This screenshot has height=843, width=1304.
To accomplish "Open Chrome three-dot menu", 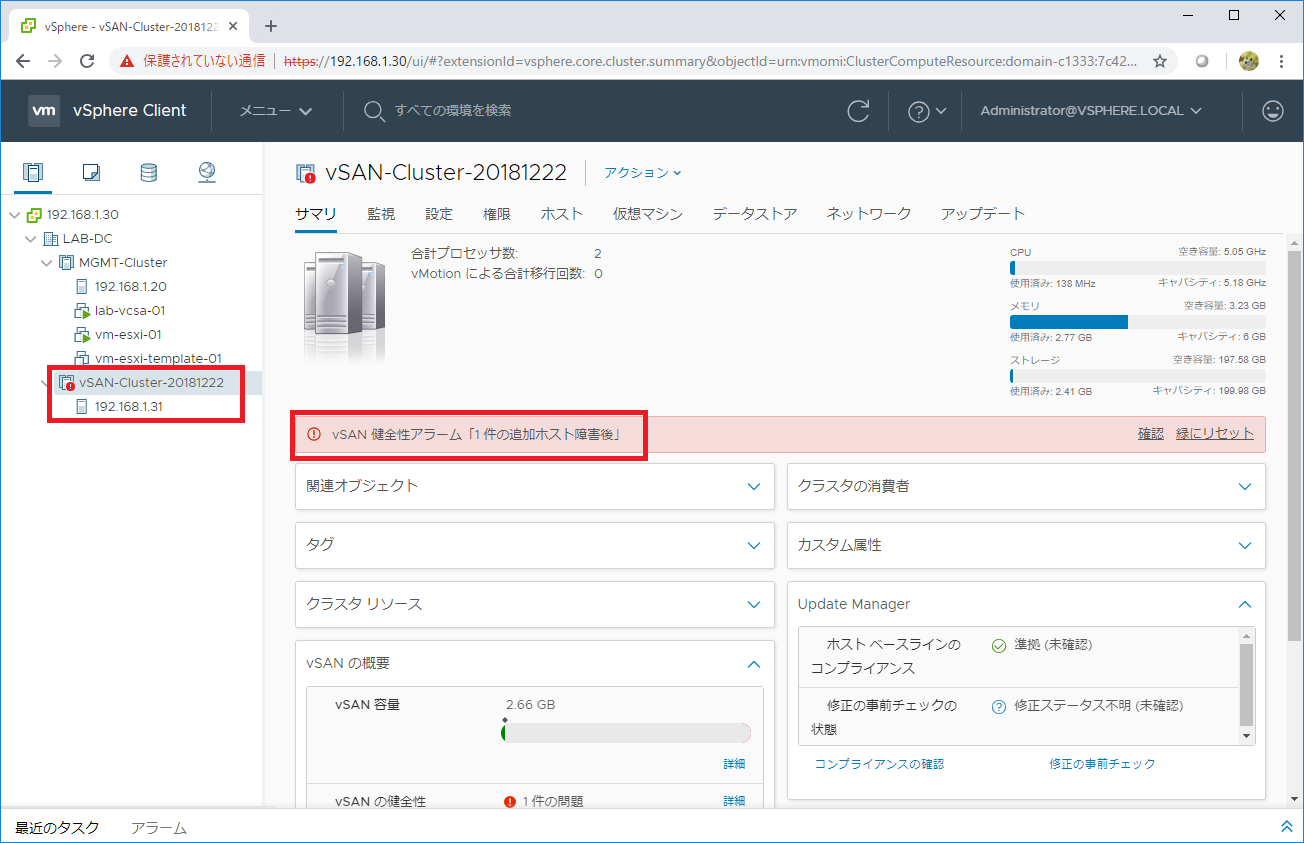I will coord(1281,61).
